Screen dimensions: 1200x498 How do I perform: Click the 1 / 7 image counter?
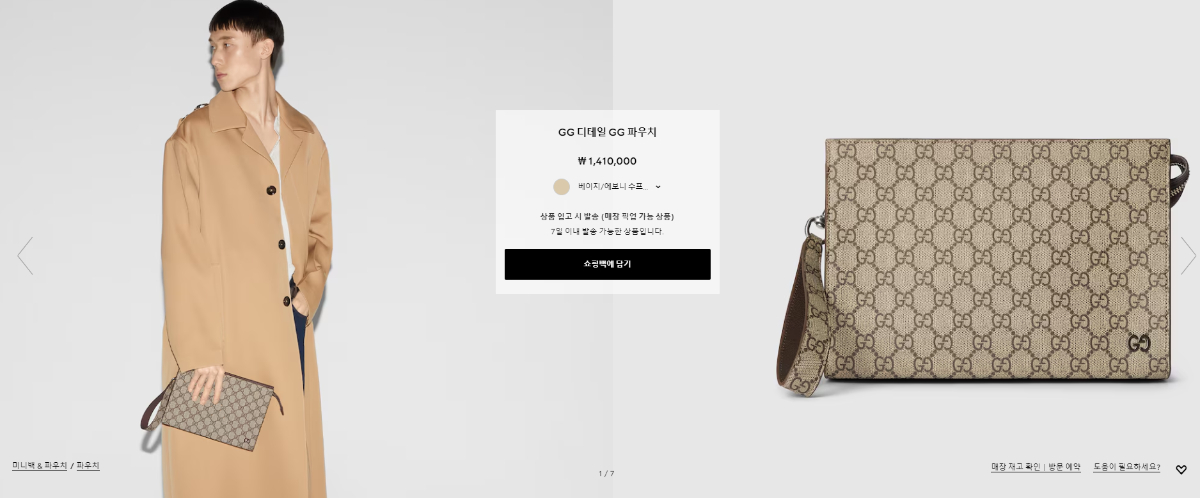607,473
